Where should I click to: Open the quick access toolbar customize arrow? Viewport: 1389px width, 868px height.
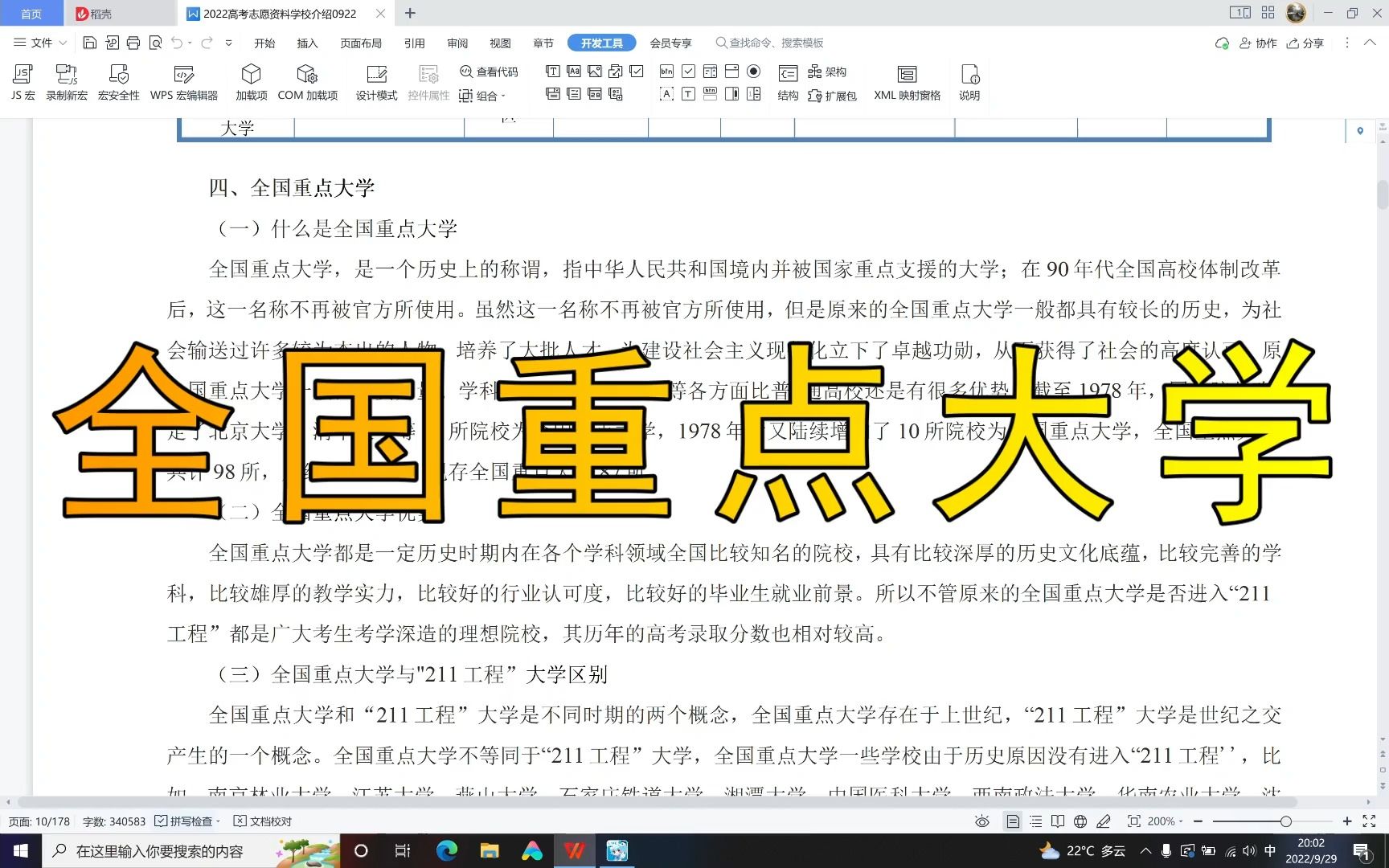tap(228, 43)
